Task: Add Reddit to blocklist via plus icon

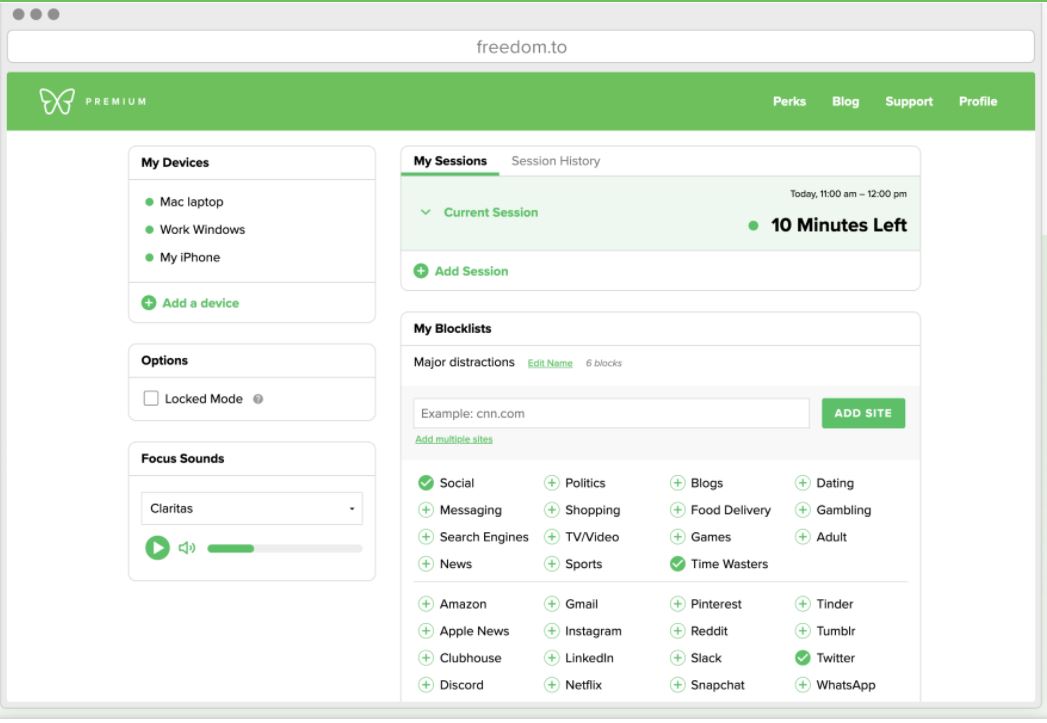Action: (x=677, y=631)
